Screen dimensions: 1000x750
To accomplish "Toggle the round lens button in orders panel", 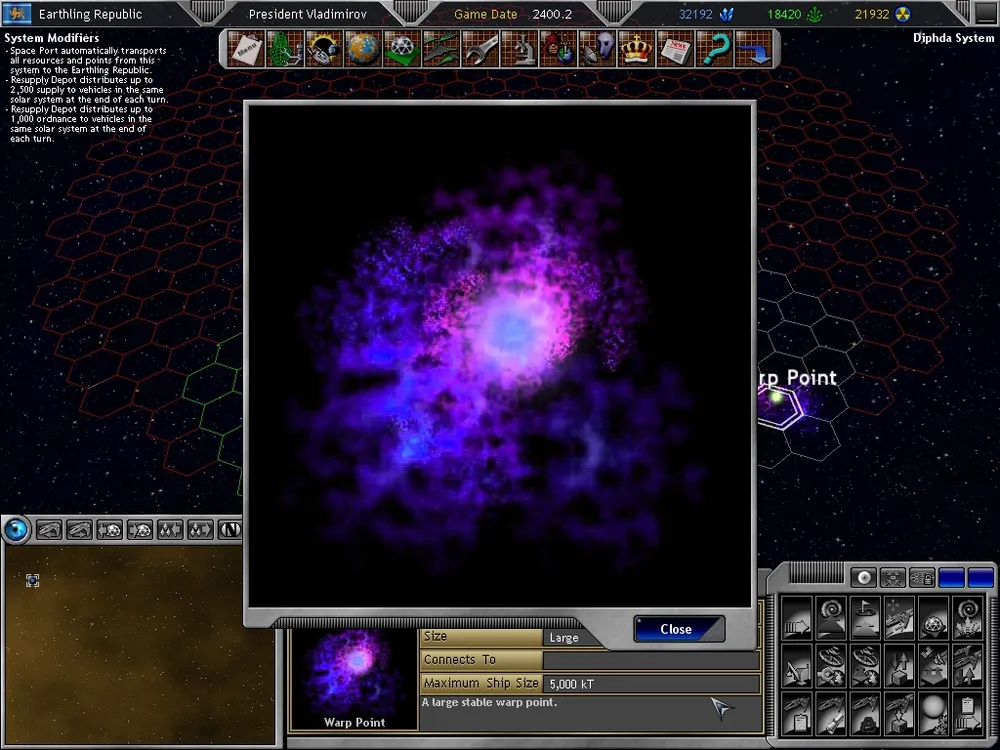I will click(863, 578).
